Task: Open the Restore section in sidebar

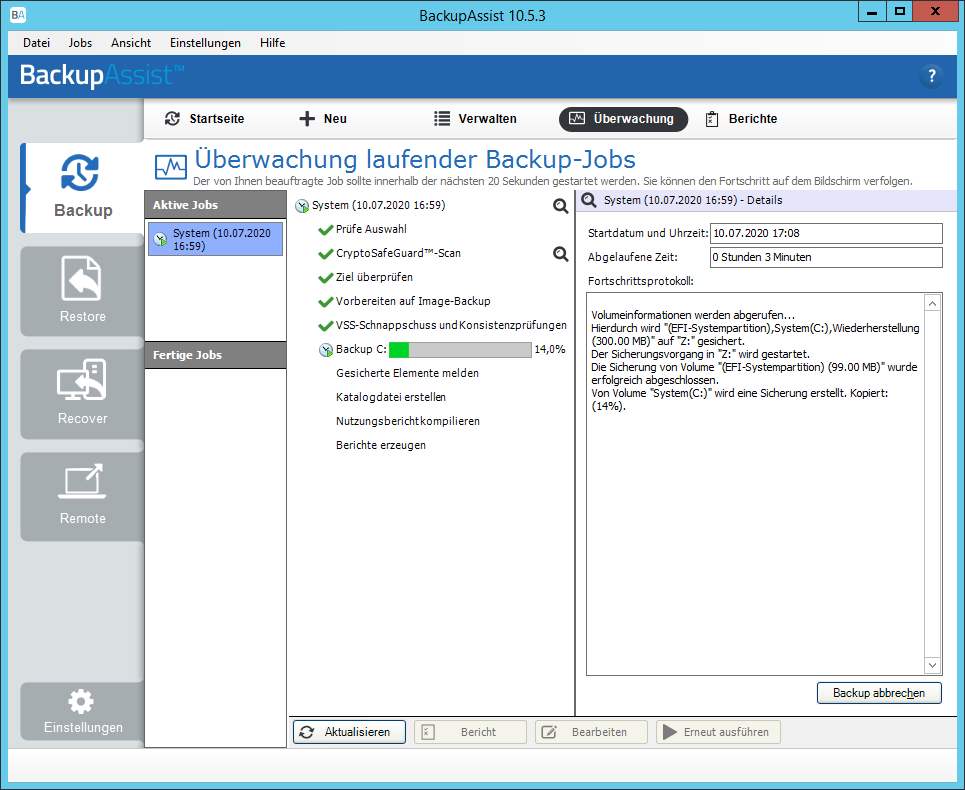Action: coord(82,292)
